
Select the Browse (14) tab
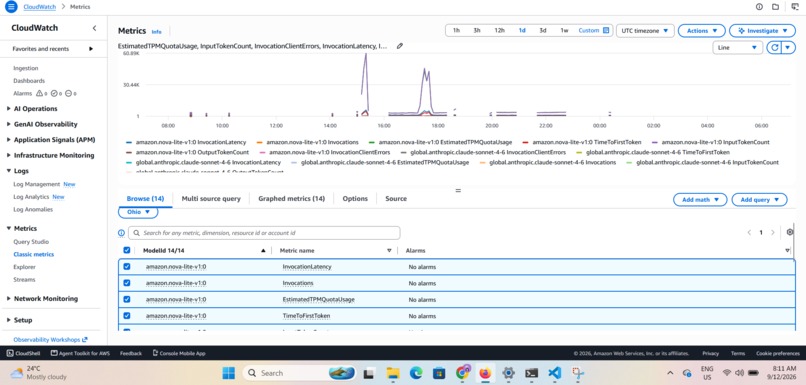click(x=145, y=198)
